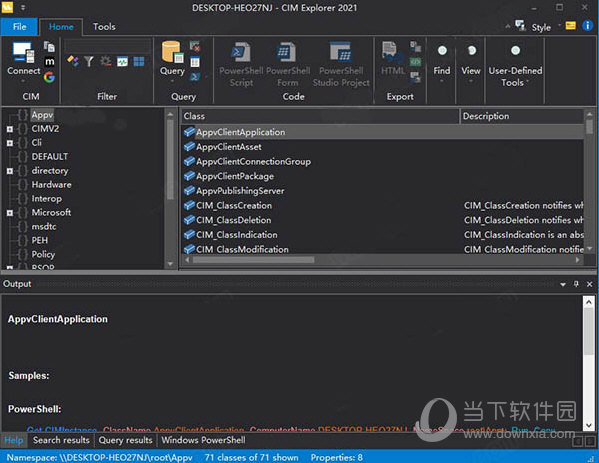Viewport: 599px width, 463px height.
Task: Click the funnel filter icon
Action: coord(89,62)
